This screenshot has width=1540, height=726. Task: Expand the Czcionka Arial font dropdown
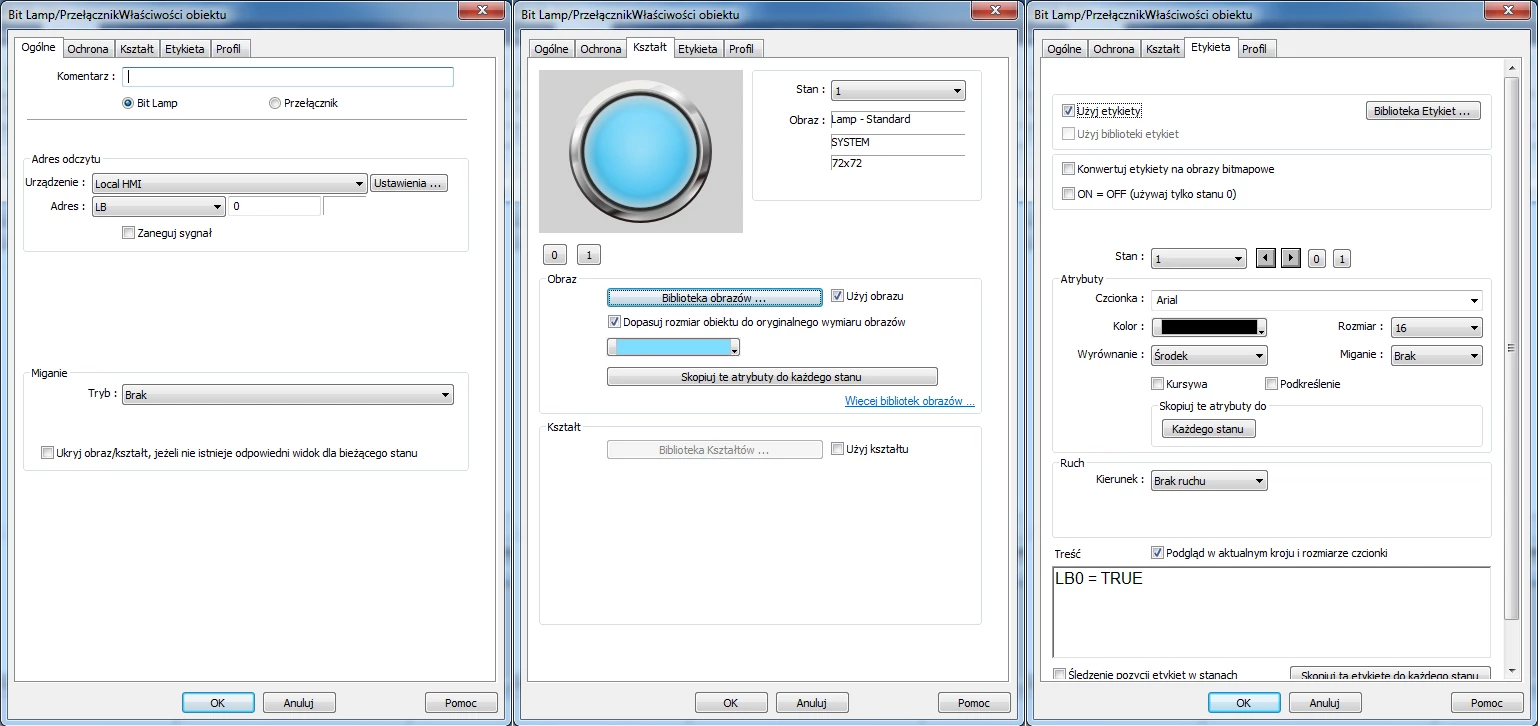click(1316, 300)
